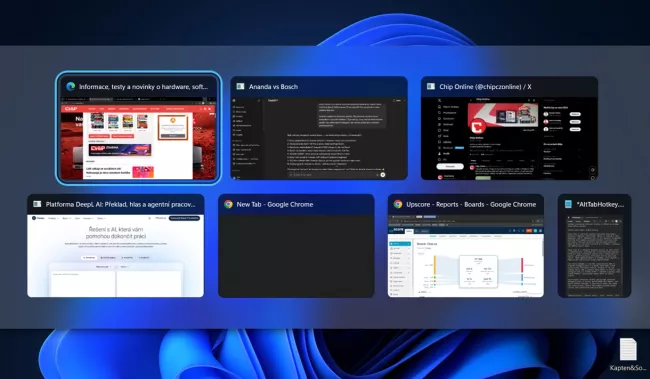Click the Chrome icon of the Upscore window
The image size is (650, 379).
coord(398,204)
